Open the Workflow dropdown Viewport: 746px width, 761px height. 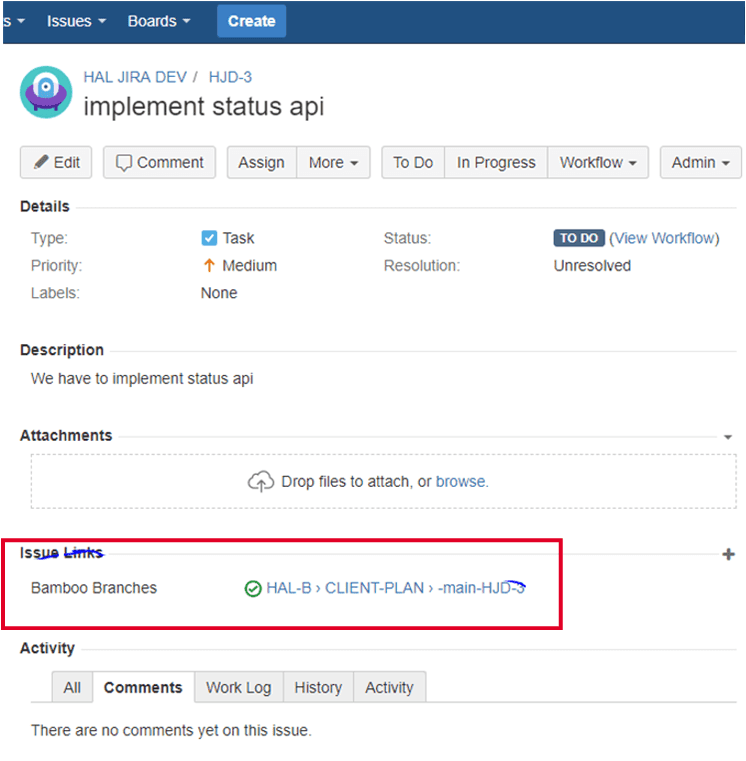click(x=598, y=163)
